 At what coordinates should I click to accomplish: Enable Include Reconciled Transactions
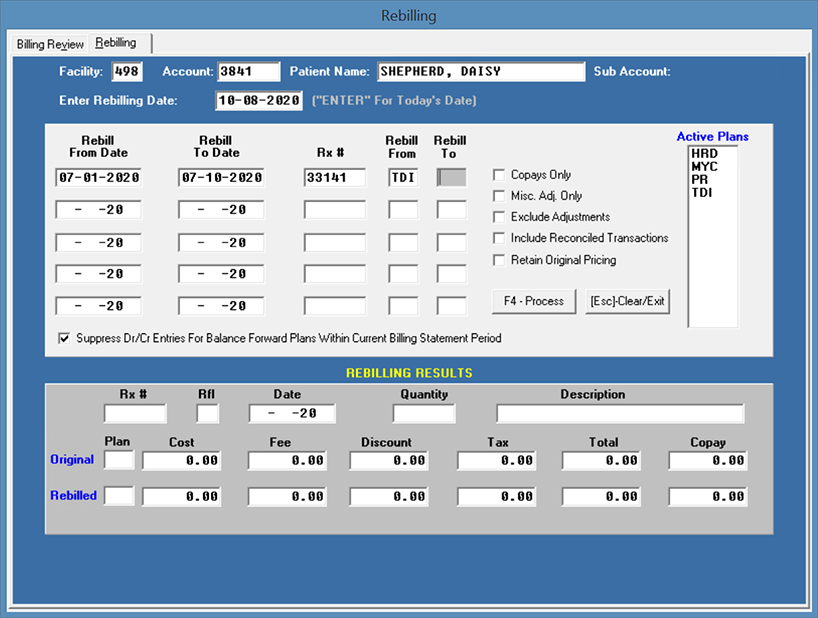(x=500, y=238)
